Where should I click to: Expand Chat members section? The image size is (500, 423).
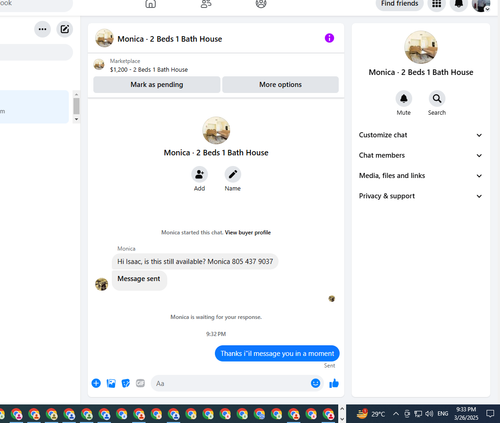click(421, 155)
